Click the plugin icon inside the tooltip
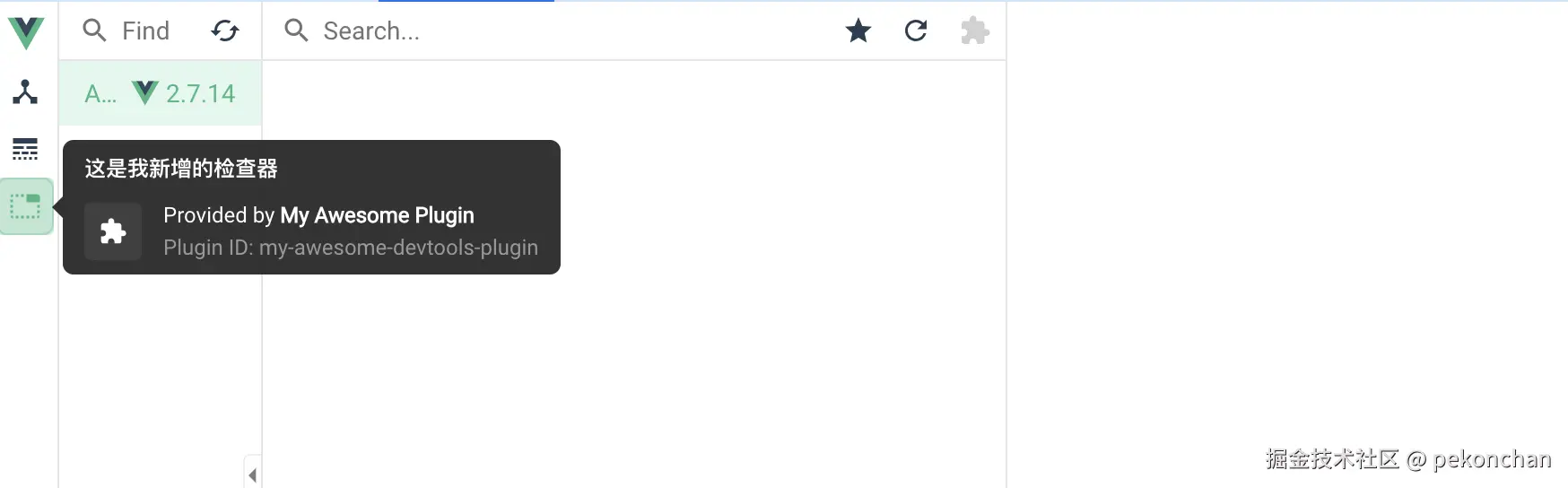 click(113, 231)
